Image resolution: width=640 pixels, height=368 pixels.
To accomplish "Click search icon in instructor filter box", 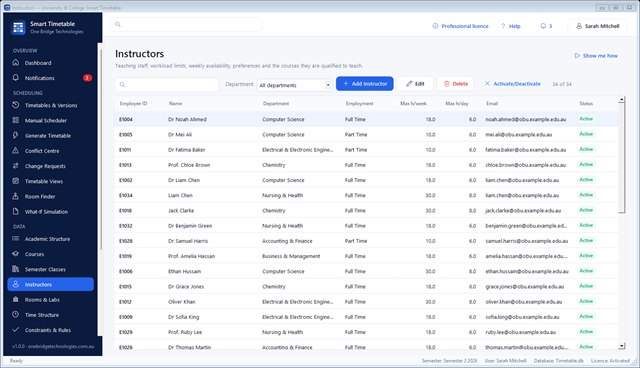I will (x=122, y=84).
